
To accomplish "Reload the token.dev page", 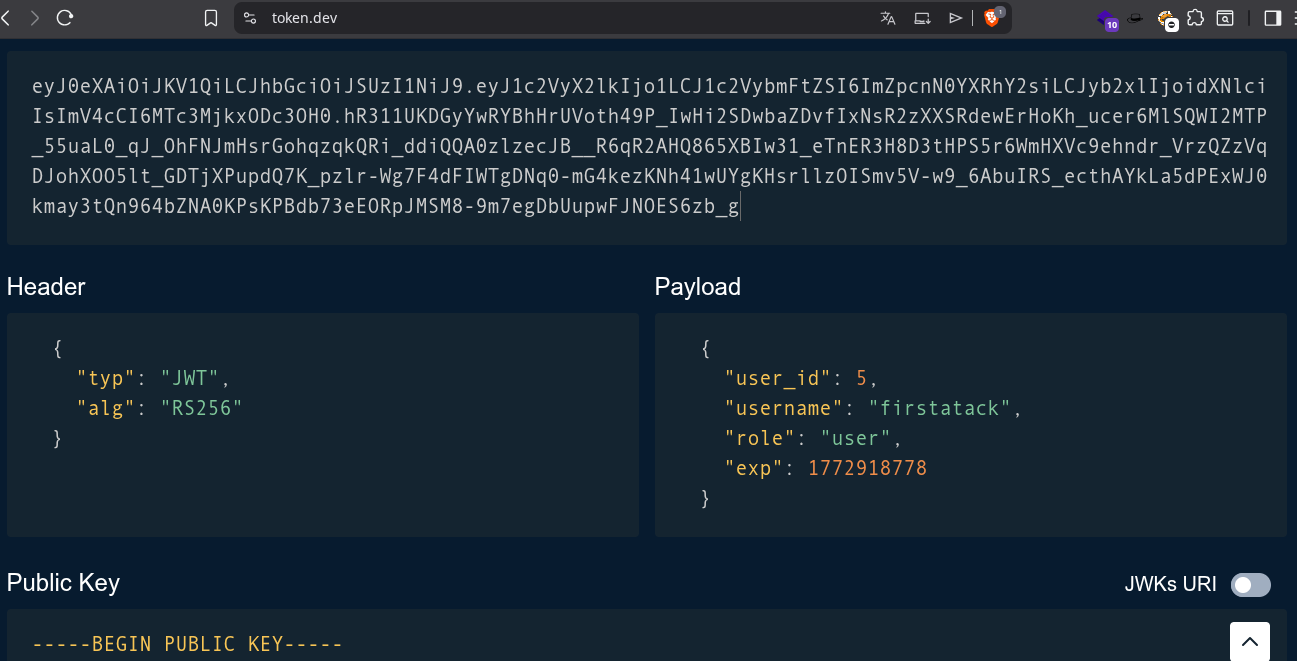I will tap(66, 17).
